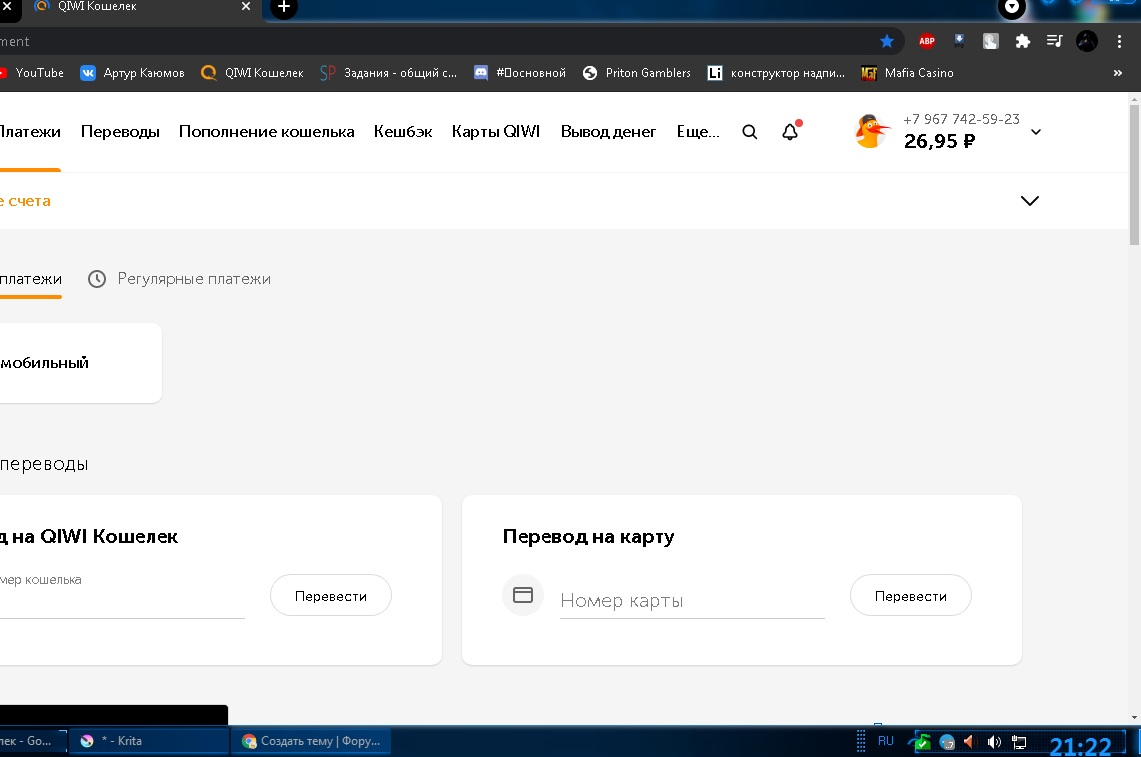Click the QIWI bird profile avatar
The height and width of the screenshot is (757, 1141).
click(x=871, y=132)
